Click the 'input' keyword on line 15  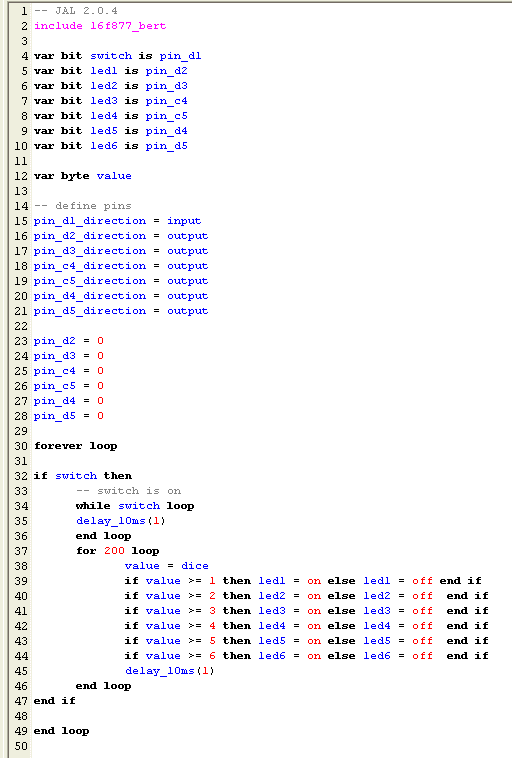(x=184, y=221)
